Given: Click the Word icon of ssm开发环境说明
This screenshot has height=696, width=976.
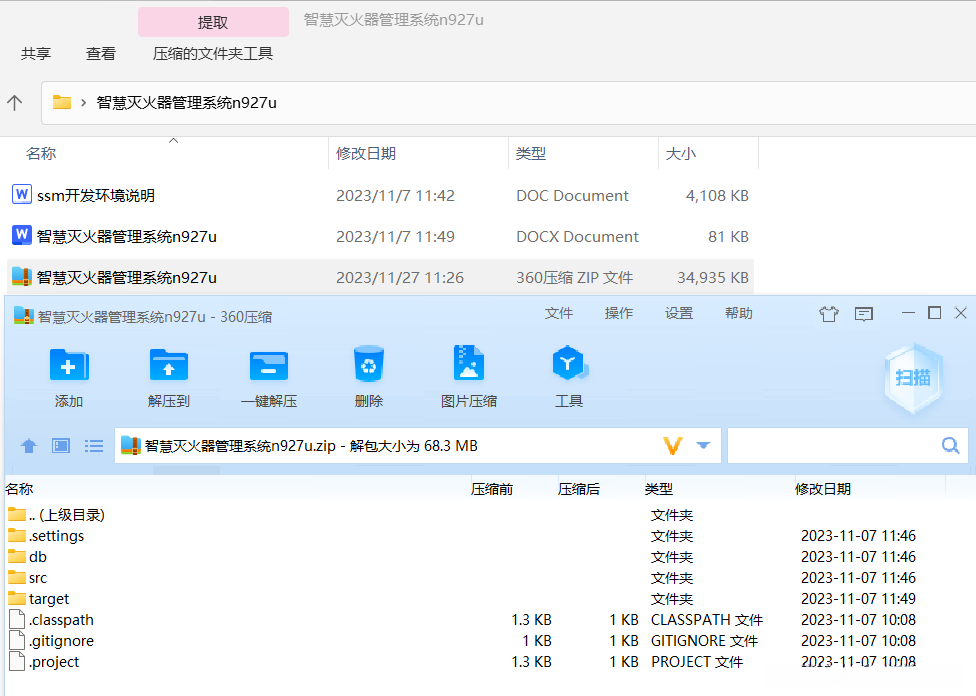Looking at the screenshot, I should click(x=22, y=195).
